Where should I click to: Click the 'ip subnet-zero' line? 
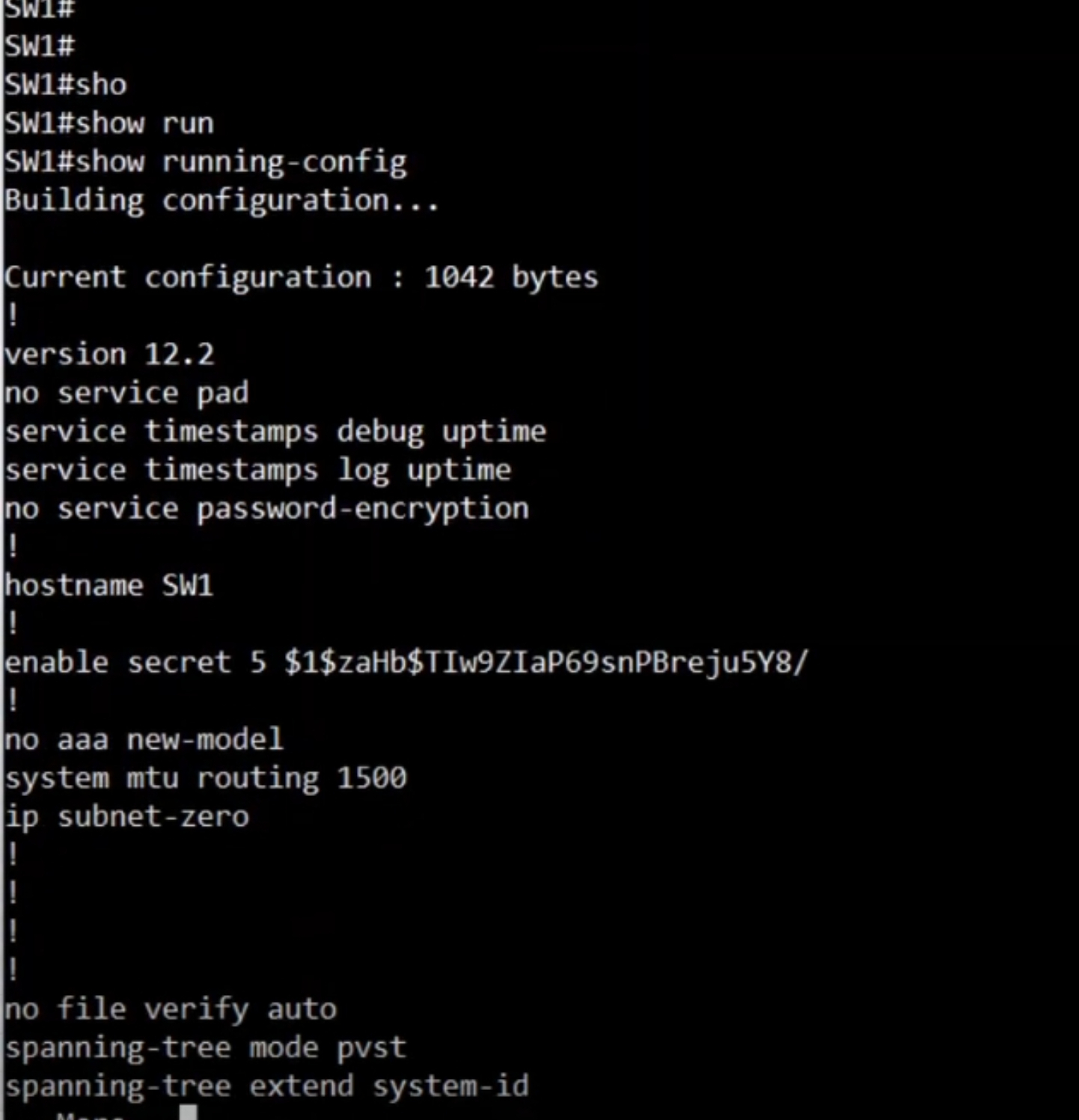[126, 816]
